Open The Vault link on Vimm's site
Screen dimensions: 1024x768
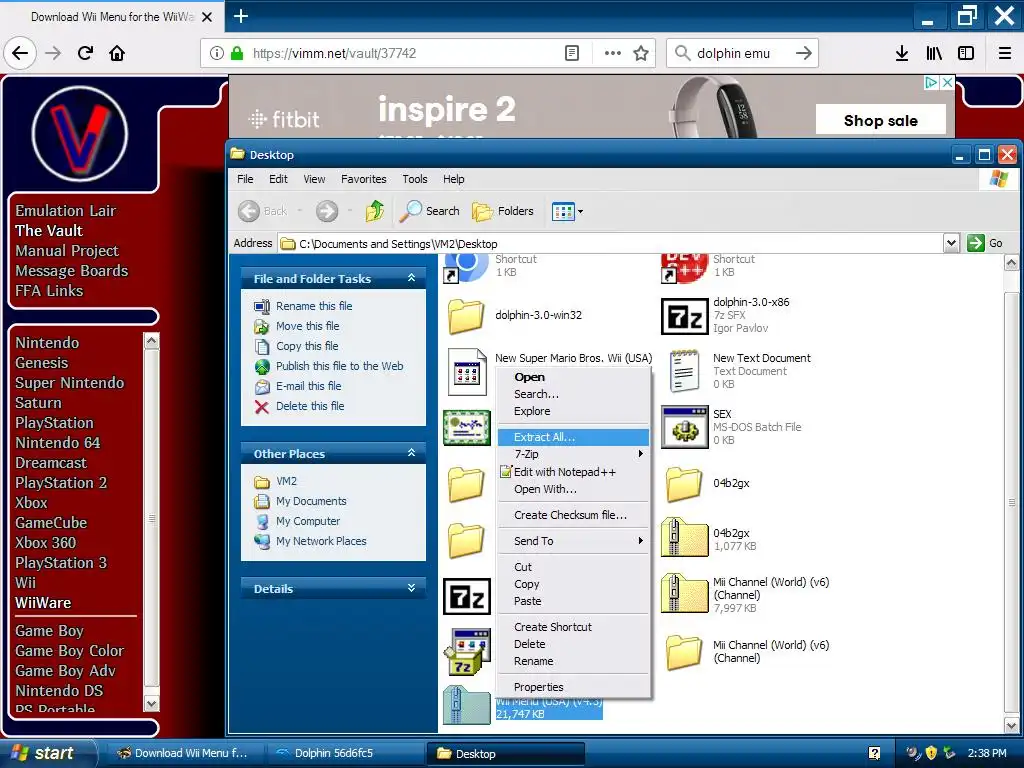[x=49, y=231]
